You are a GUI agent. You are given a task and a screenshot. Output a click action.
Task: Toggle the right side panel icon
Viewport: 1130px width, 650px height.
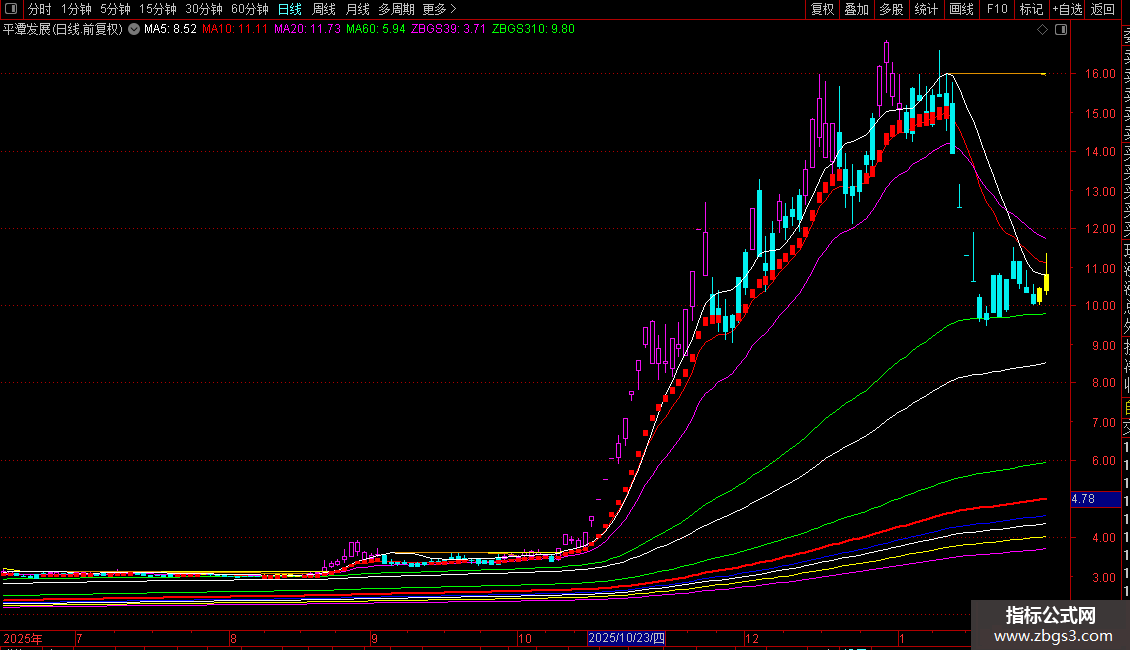pyautogui.click(x=1061, y=30)
